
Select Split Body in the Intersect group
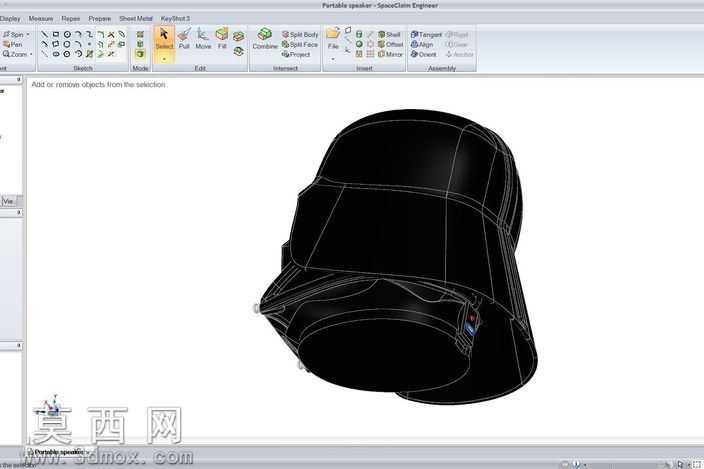[x=299, y=34]
